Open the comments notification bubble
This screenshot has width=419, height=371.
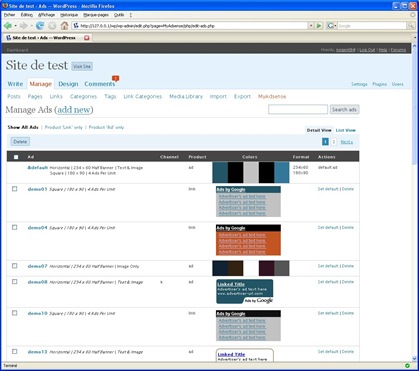[115, 78]
